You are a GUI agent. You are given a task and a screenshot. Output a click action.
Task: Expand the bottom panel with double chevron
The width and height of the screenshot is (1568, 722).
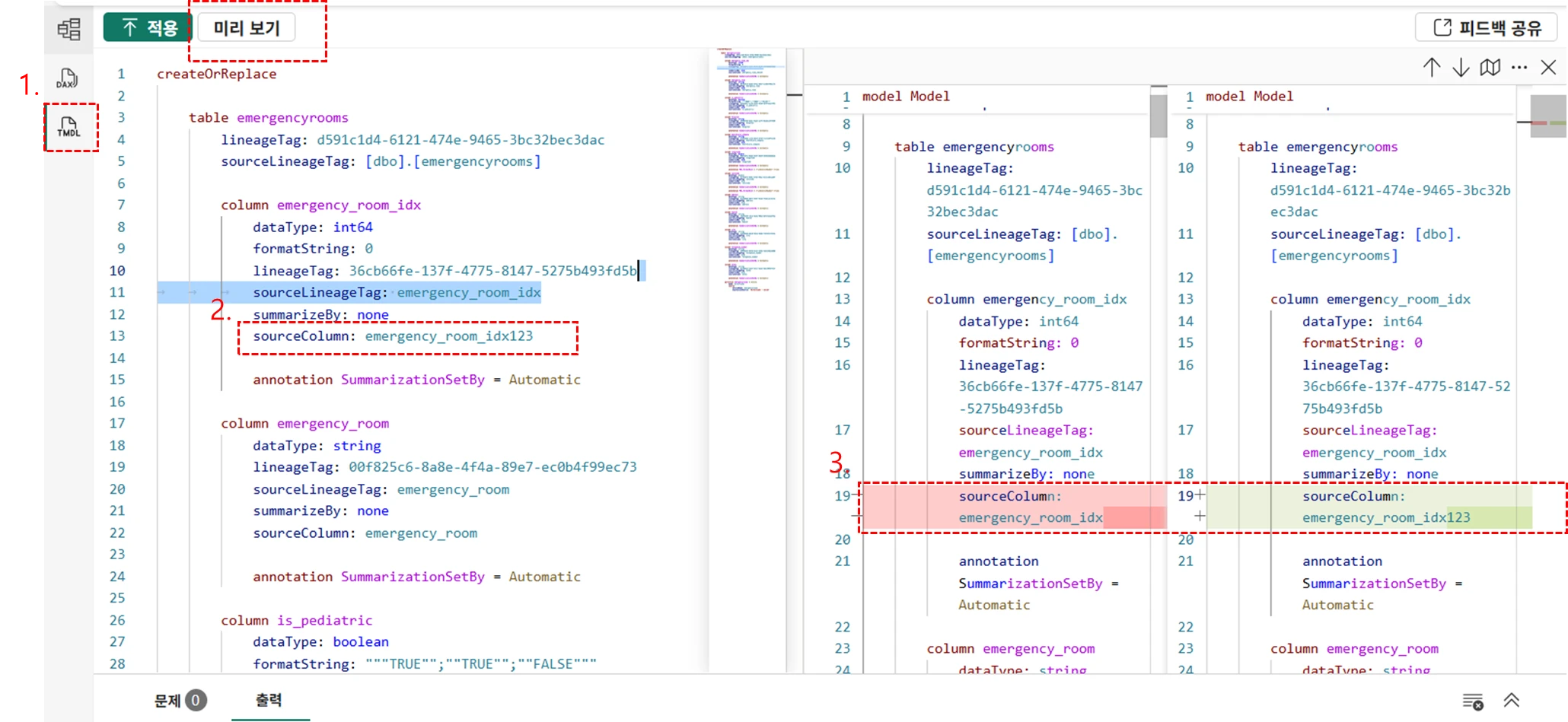(x=1512, y=701)
